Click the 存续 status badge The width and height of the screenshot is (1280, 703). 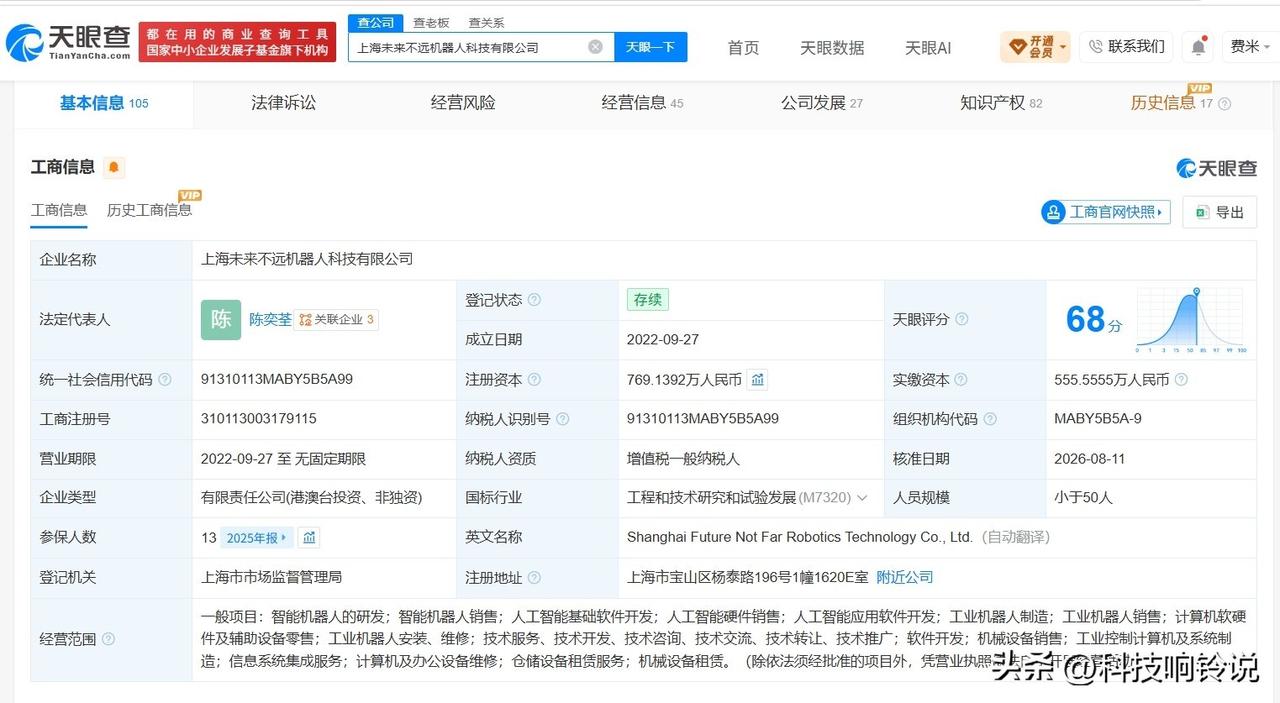click(648, 300)
